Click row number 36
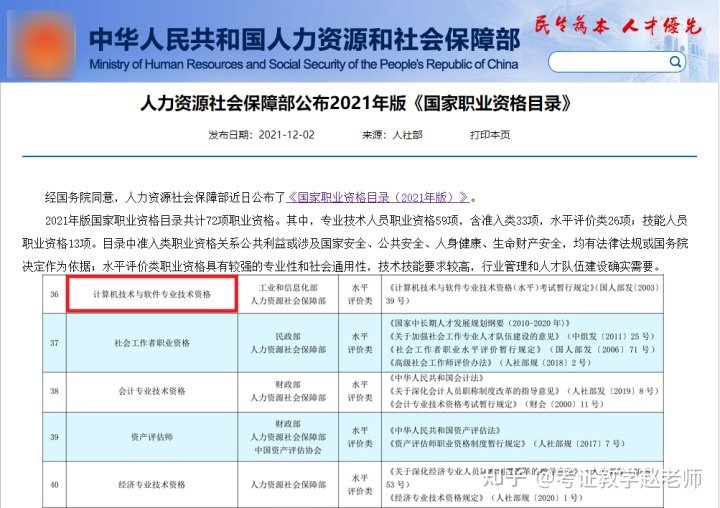Viewport: 720px width, 508px height. coord(55,294)
